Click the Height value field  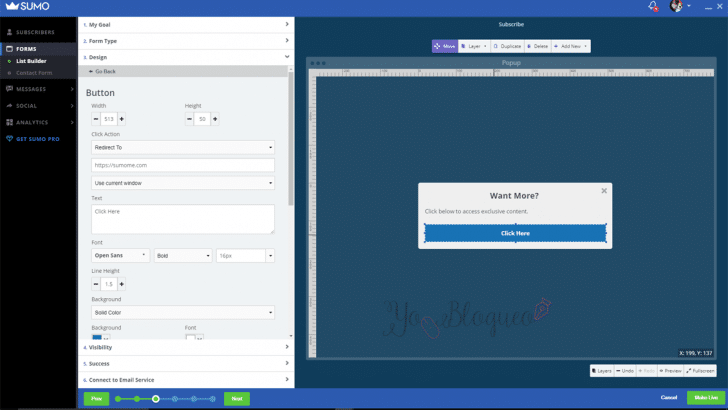coord(202,119)
